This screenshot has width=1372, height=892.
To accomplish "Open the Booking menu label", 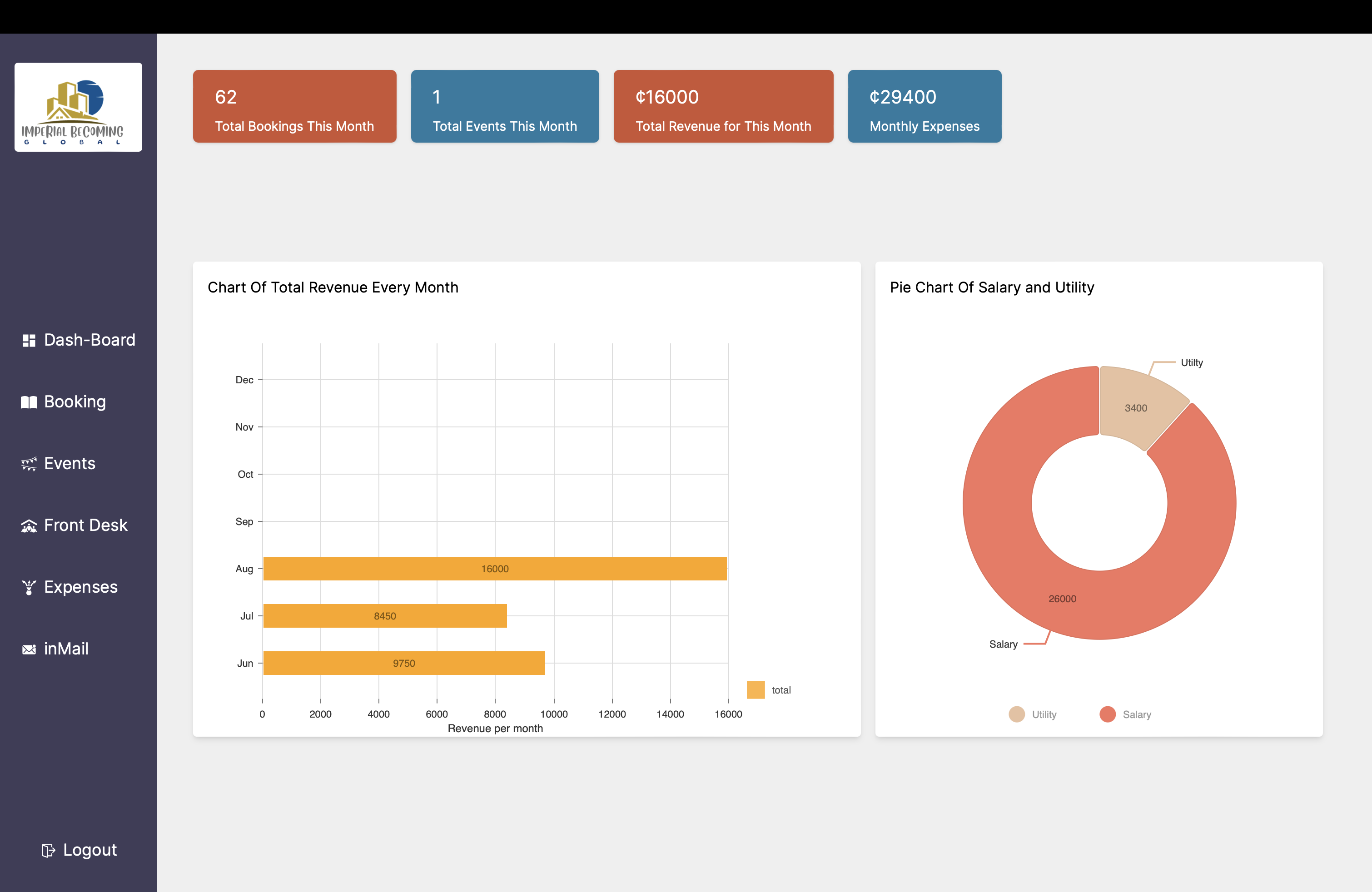I will point(75,401).
